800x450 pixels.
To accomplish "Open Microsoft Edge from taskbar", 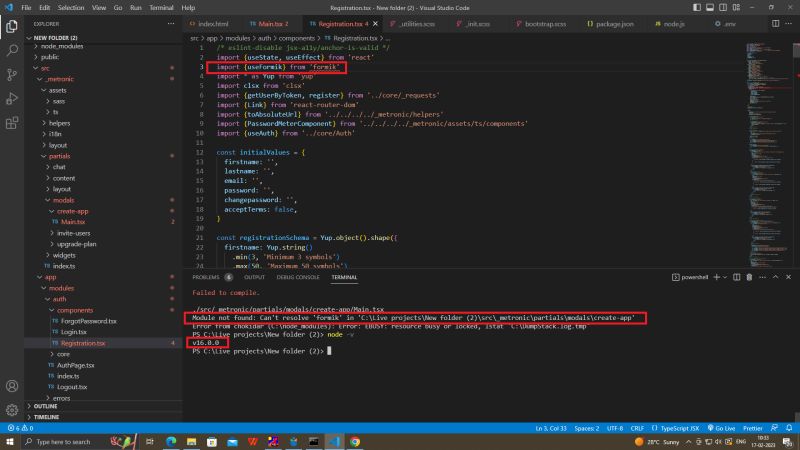I will pos(171,441).
